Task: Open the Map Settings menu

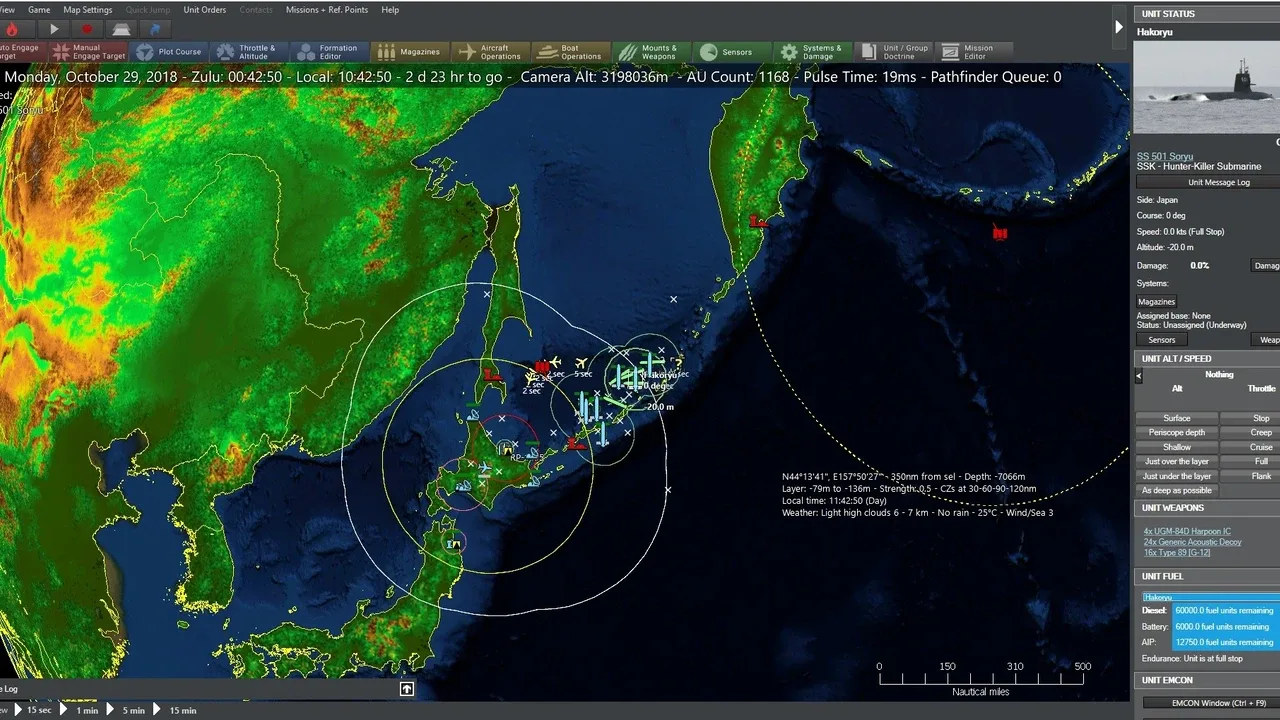Action: [x=88, y=10]
